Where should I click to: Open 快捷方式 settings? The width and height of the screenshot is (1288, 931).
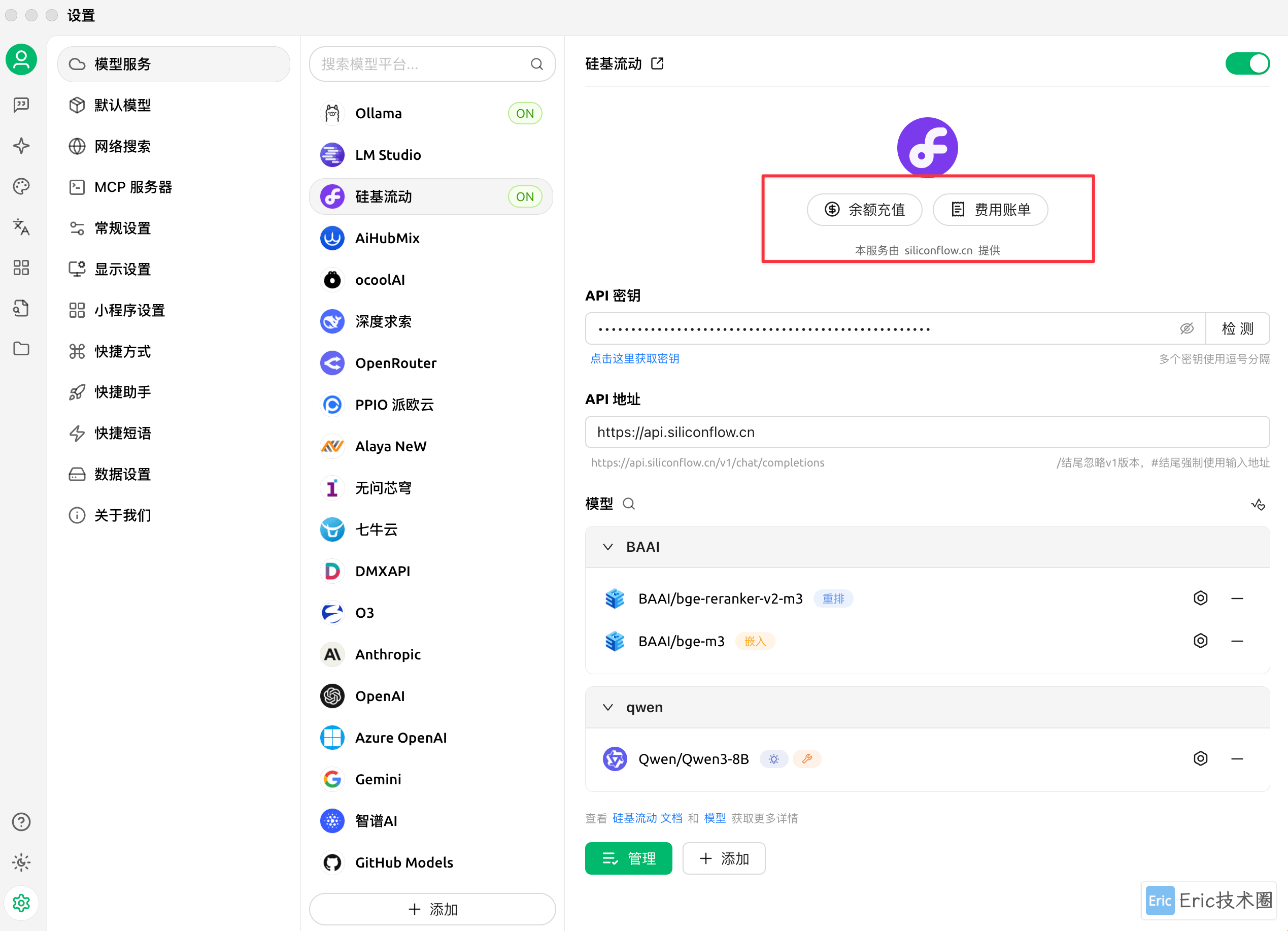(174, 351)
